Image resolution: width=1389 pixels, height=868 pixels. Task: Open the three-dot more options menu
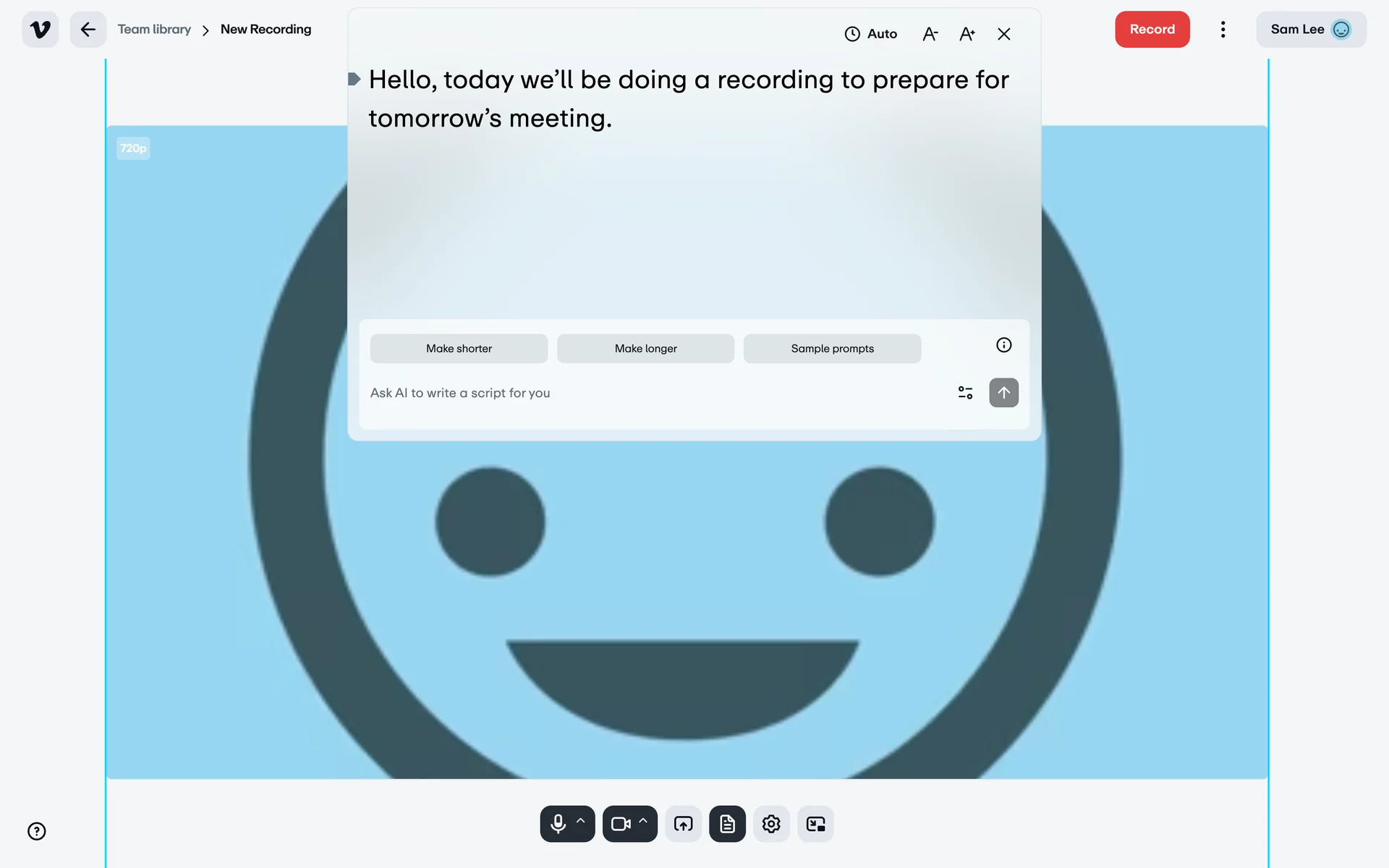tap(1223, 30)
